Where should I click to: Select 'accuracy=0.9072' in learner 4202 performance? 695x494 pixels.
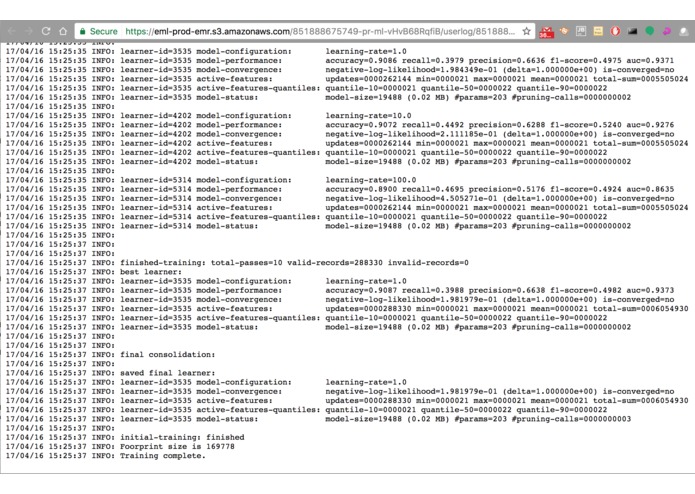click(361, 125)
